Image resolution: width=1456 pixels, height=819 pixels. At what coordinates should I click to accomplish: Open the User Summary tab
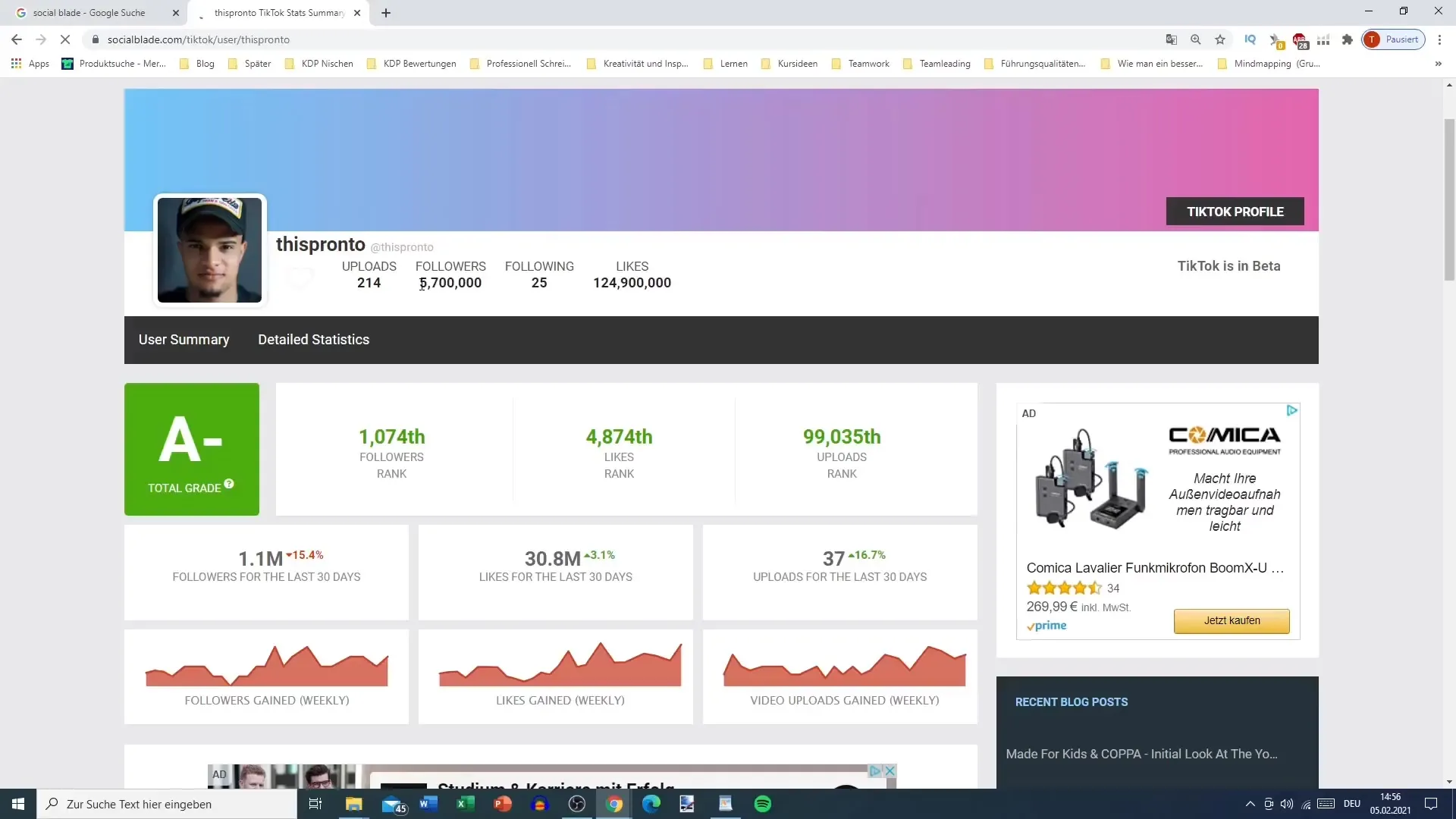pyautogui.click(x=184, y=340)
